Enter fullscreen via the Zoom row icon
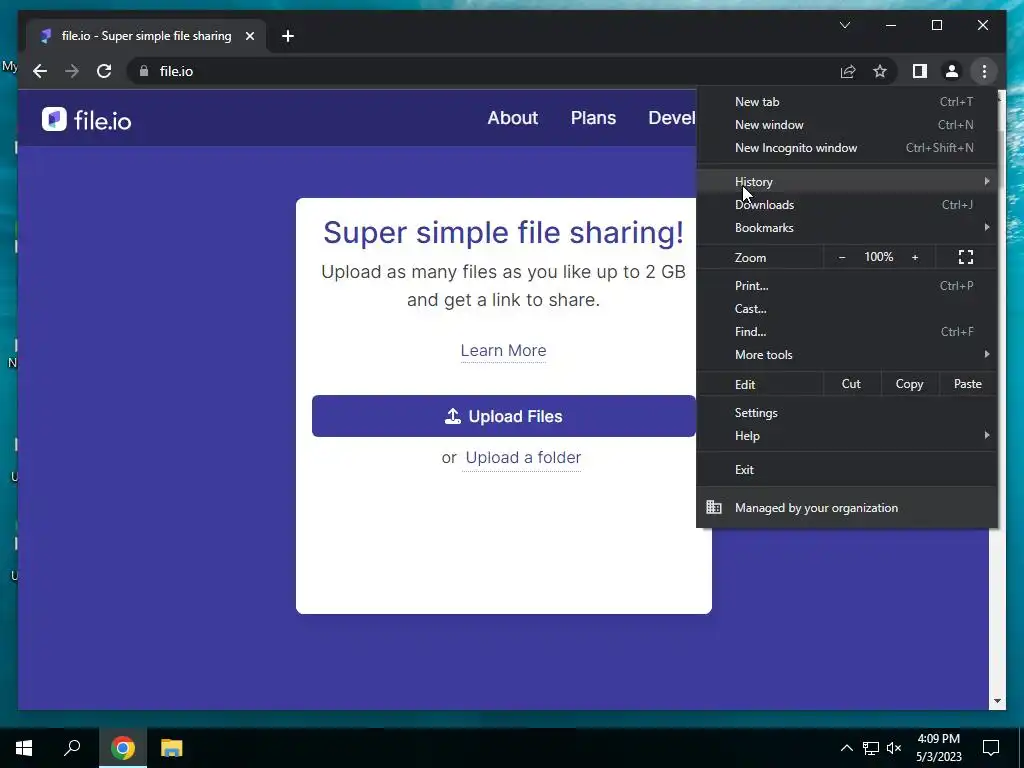Screen dimensions: 1024x768 tap(966, 257)
